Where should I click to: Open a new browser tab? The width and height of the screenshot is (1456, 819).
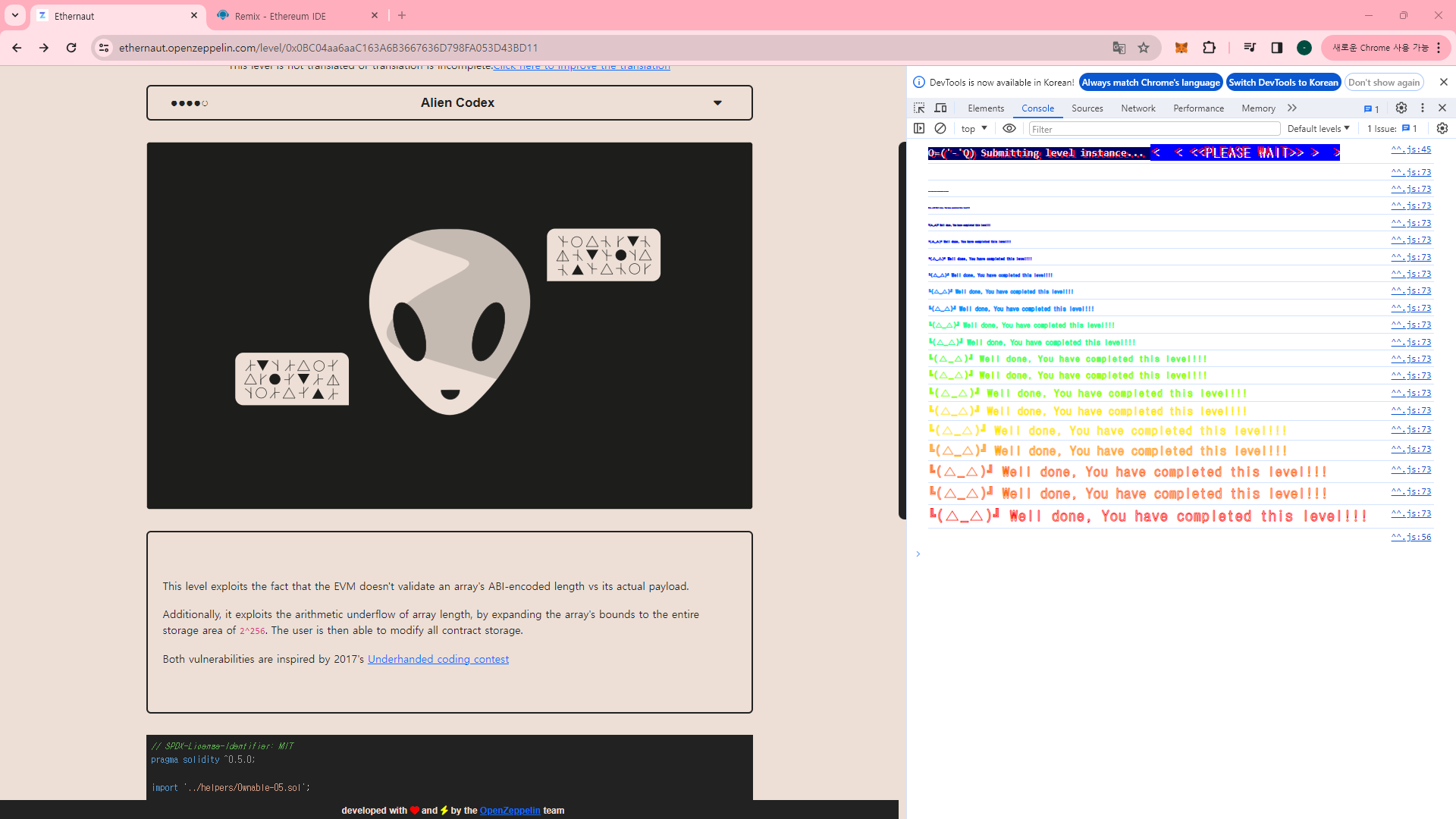coord(402,15)
